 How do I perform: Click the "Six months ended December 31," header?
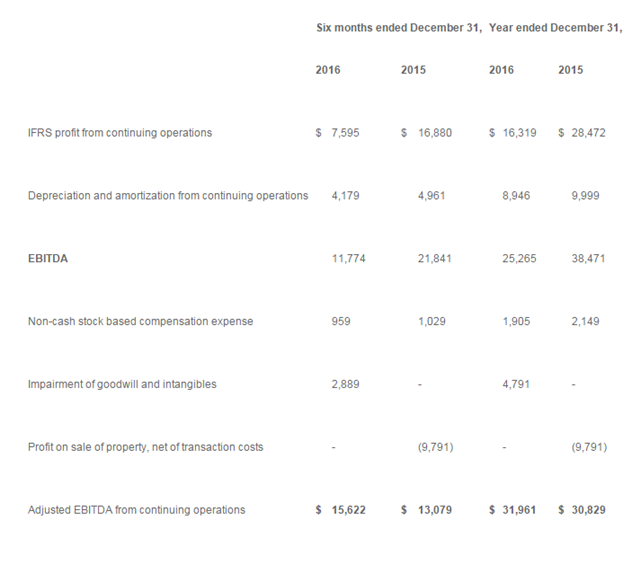pyautogui.click(x=399, y=28)
